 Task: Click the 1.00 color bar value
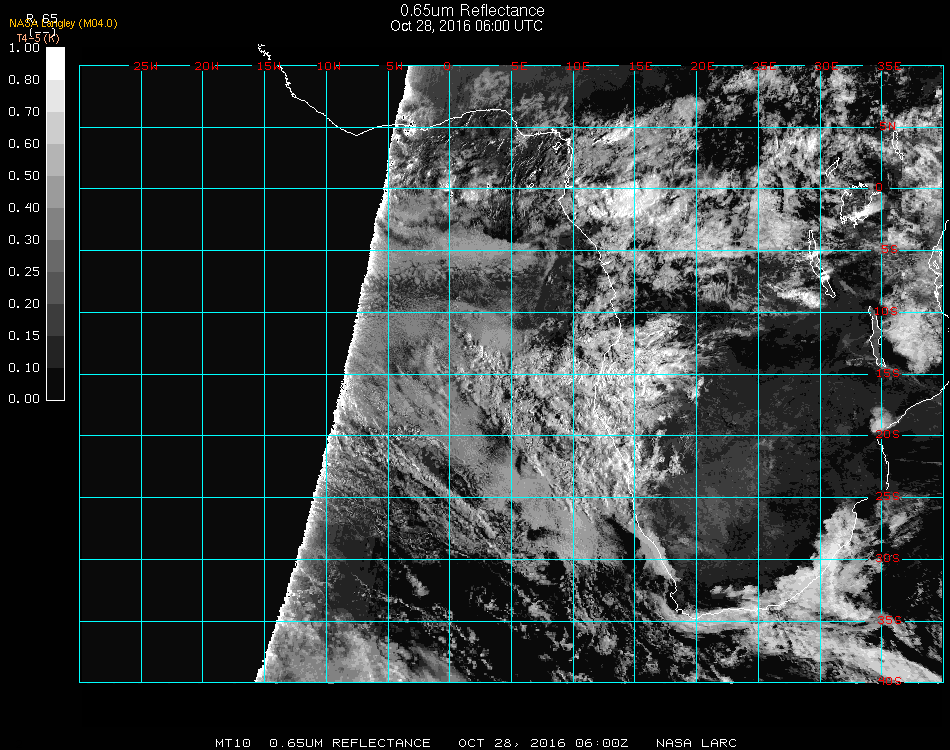coord(24,48)
